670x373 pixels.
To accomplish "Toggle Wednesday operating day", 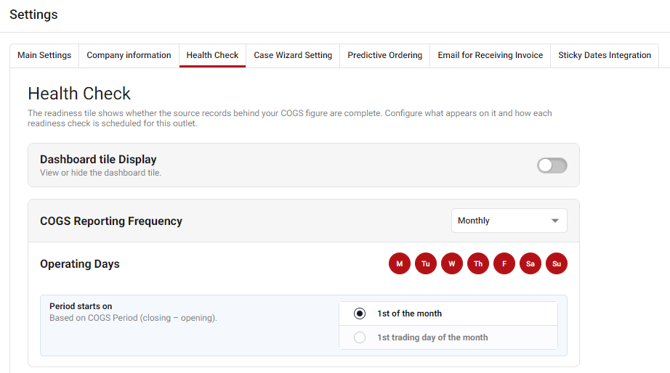I will tap(452, 264).
